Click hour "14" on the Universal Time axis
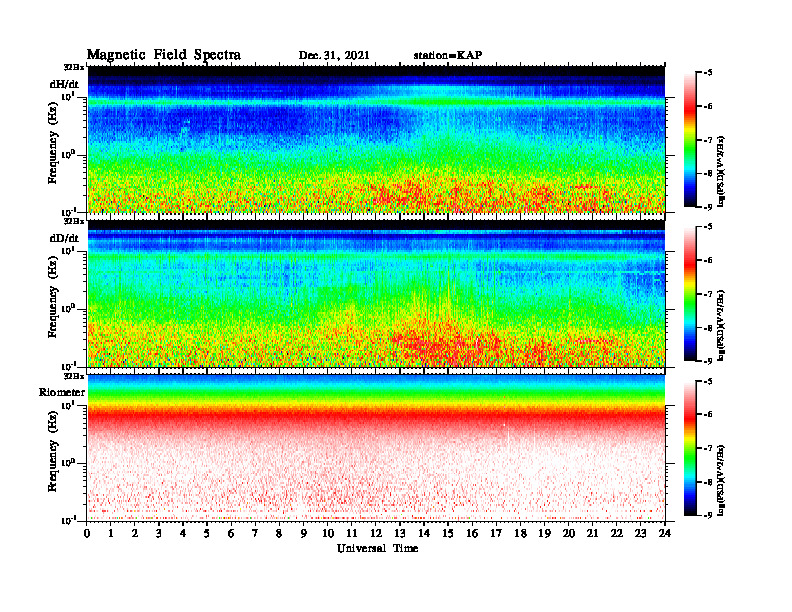 (x=424, y=534)
